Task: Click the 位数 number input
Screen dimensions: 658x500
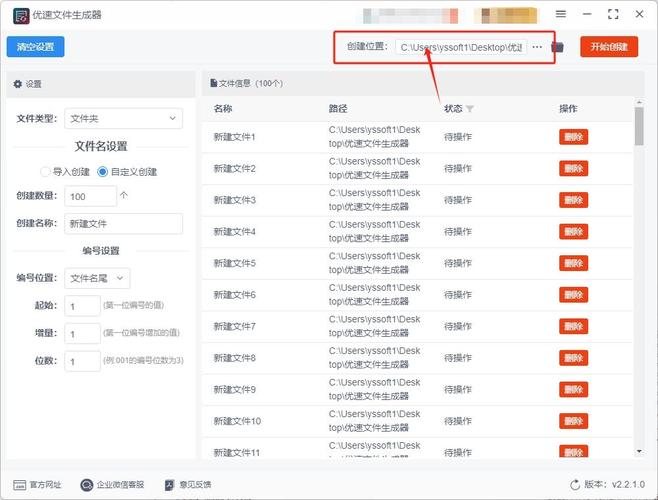Action: [82, 361]
